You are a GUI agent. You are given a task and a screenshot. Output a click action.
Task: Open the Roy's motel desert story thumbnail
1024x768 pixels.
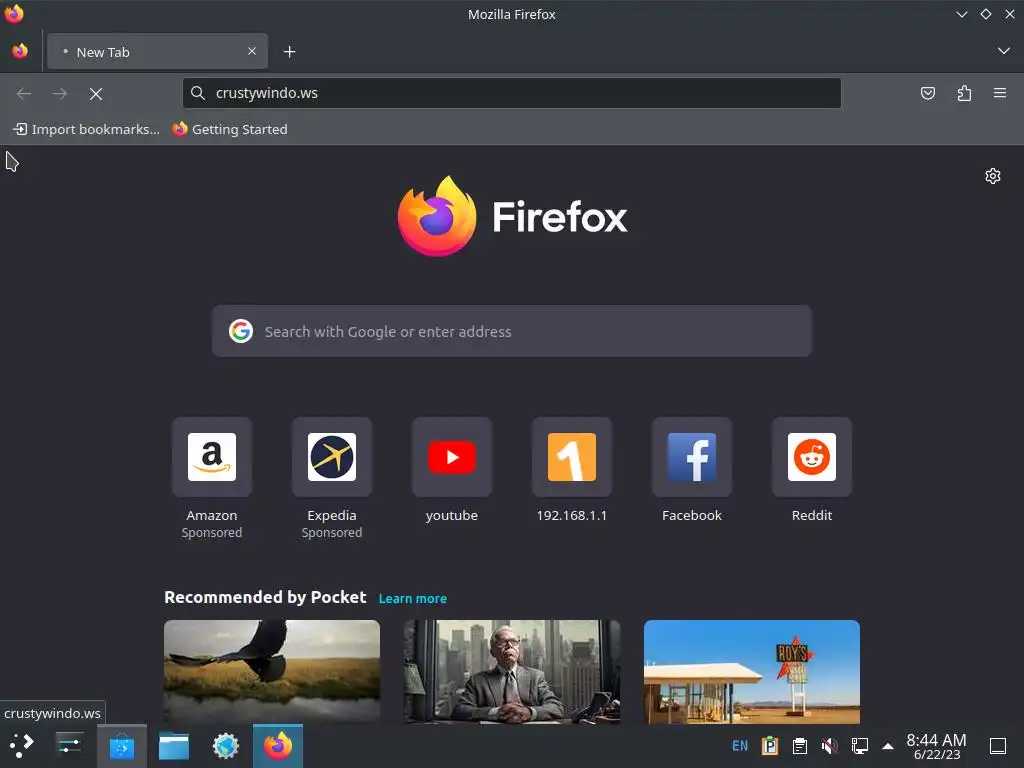752,671
